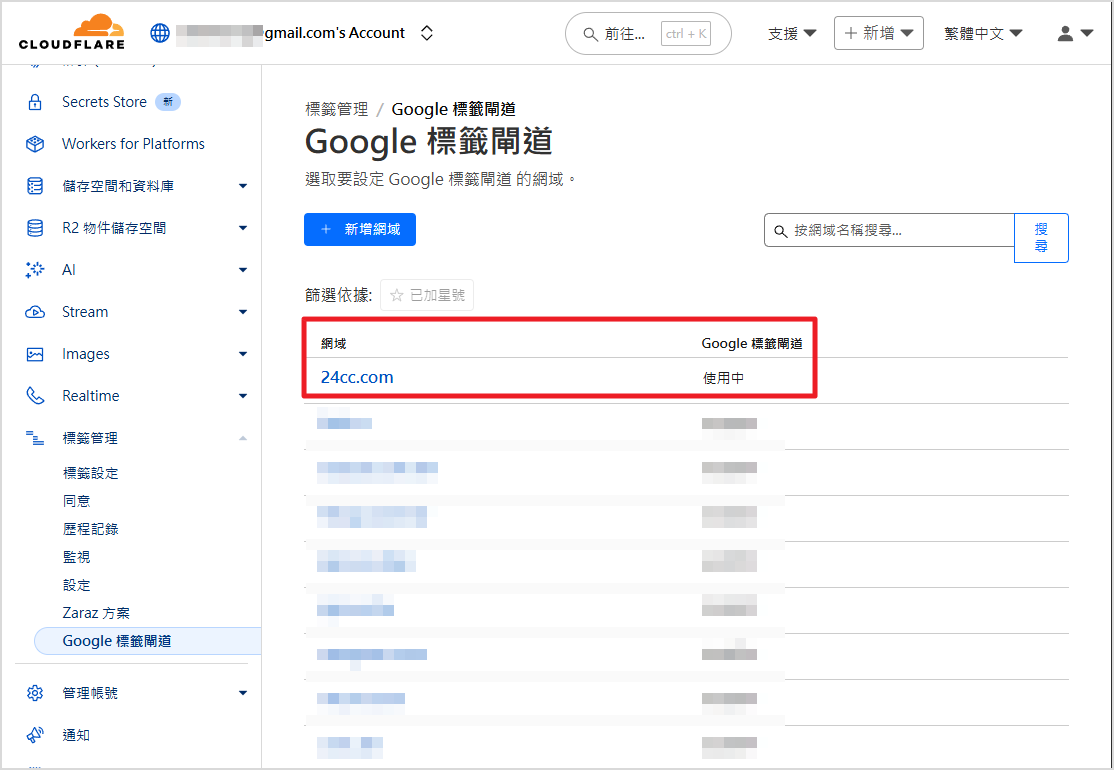The image size is (1114, 770).
Task: Open the 24cc.com domain link
Action: 357,377
